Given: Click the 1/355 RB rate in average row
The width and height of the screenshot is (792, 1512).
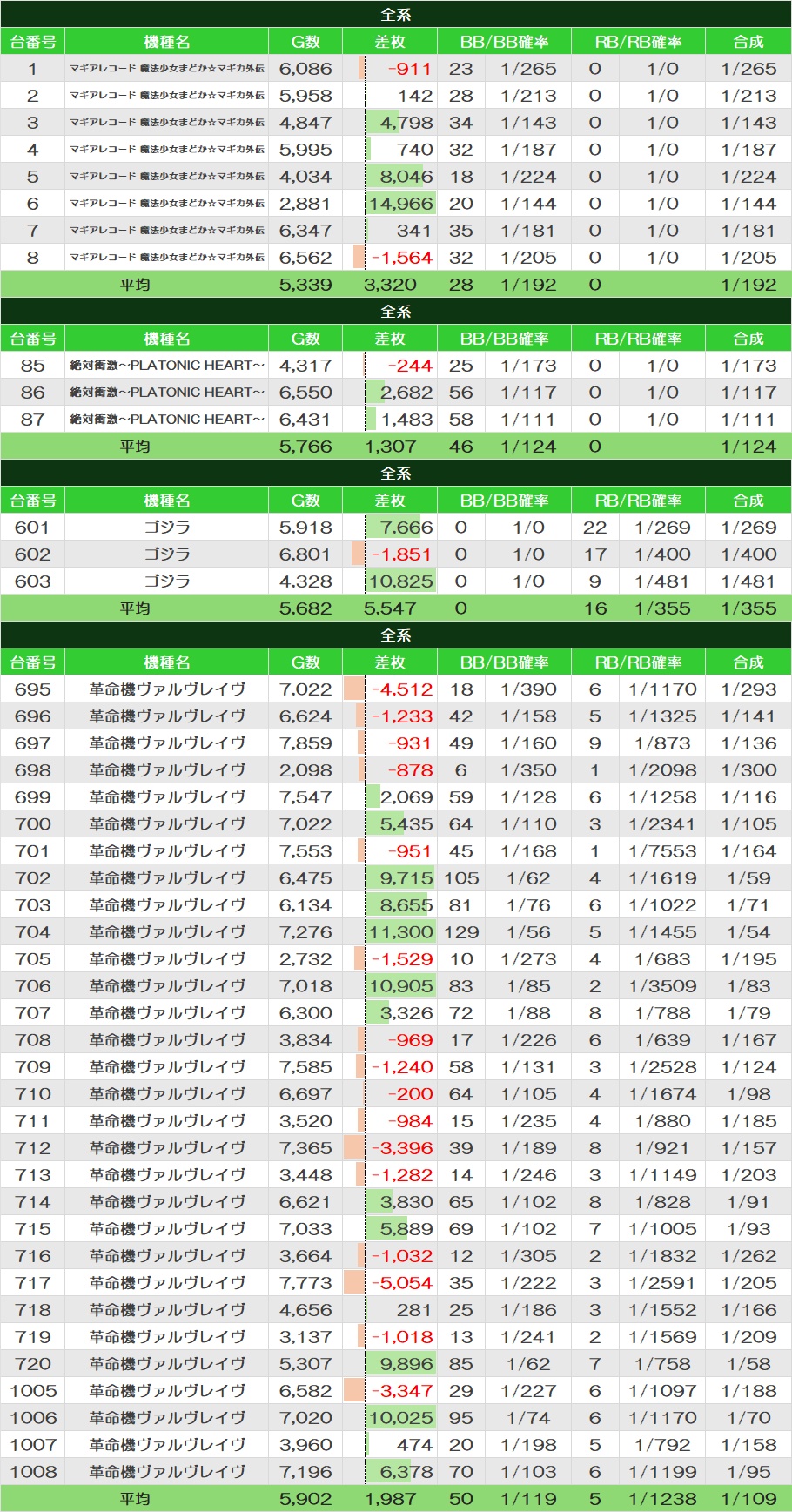Looking at the screenshot, I should (662, 608).
